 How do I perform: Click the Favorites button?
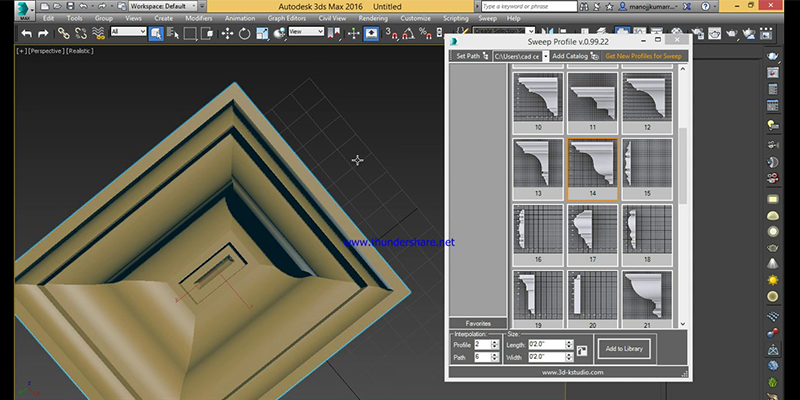pos(478,323)
